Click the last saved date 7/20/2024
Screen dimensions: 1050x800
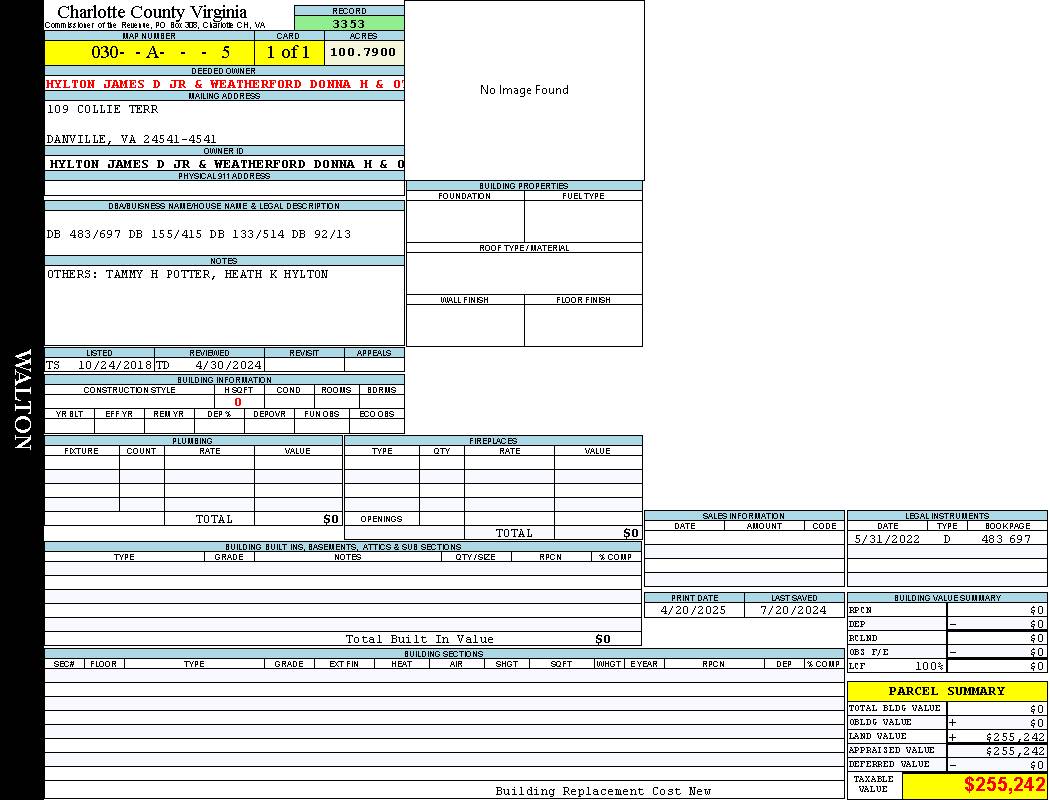(x=793, y=610)
